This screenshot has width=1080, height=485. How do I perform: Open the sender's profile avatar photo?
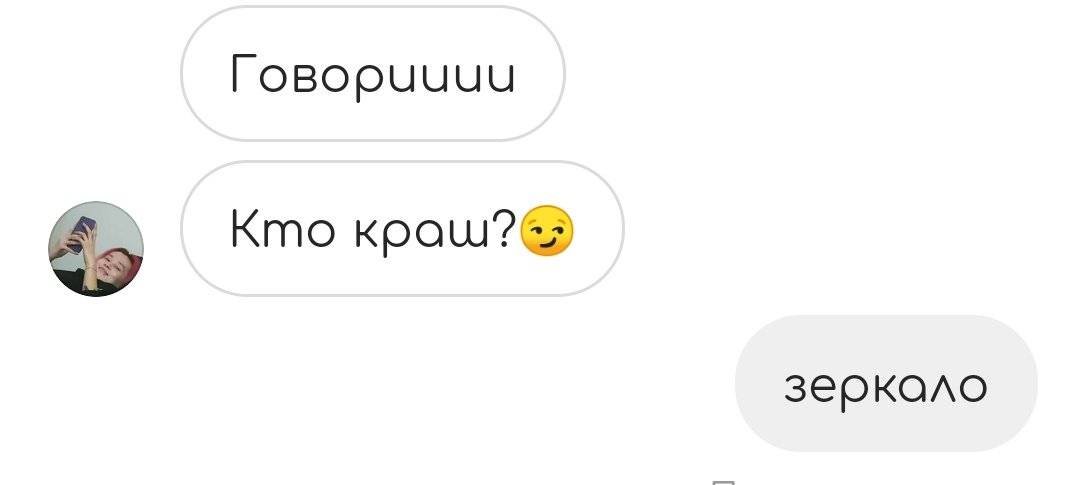[x=96, y=249]
